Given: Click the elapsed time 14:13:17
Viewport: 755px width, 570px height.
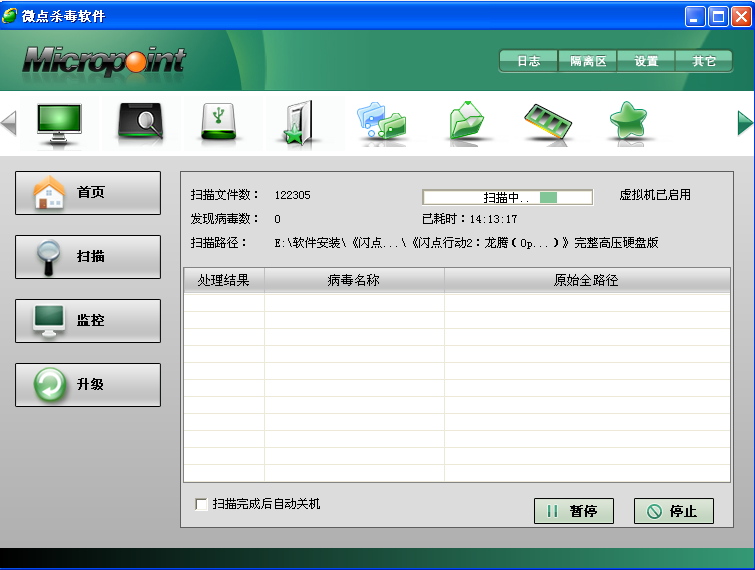Looking at the screenshot, I should point(494,220).
